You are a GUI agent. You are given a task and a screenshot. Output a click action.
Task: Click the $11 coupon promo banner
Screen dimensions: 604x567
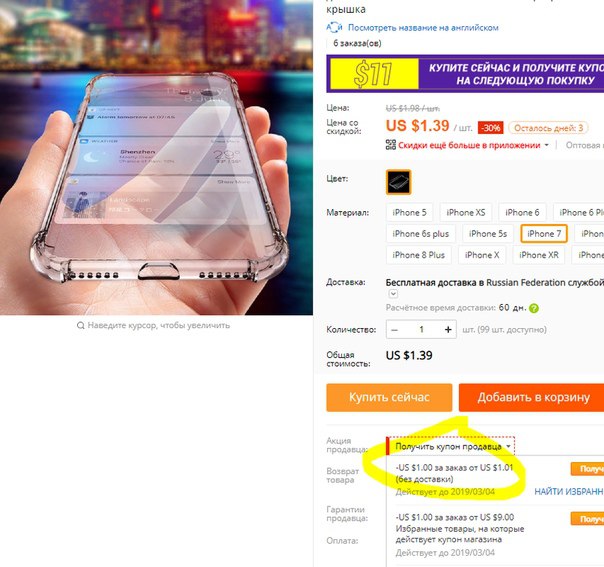[x=465, y=74]
